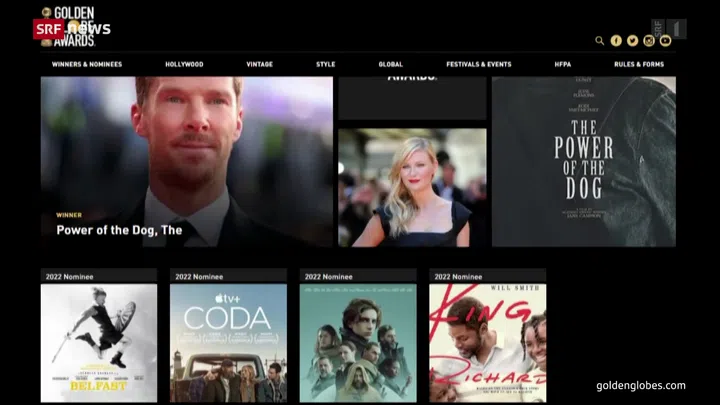
Task: Click '2022 Nominee' label above King Richard
Action: [458, 277]
